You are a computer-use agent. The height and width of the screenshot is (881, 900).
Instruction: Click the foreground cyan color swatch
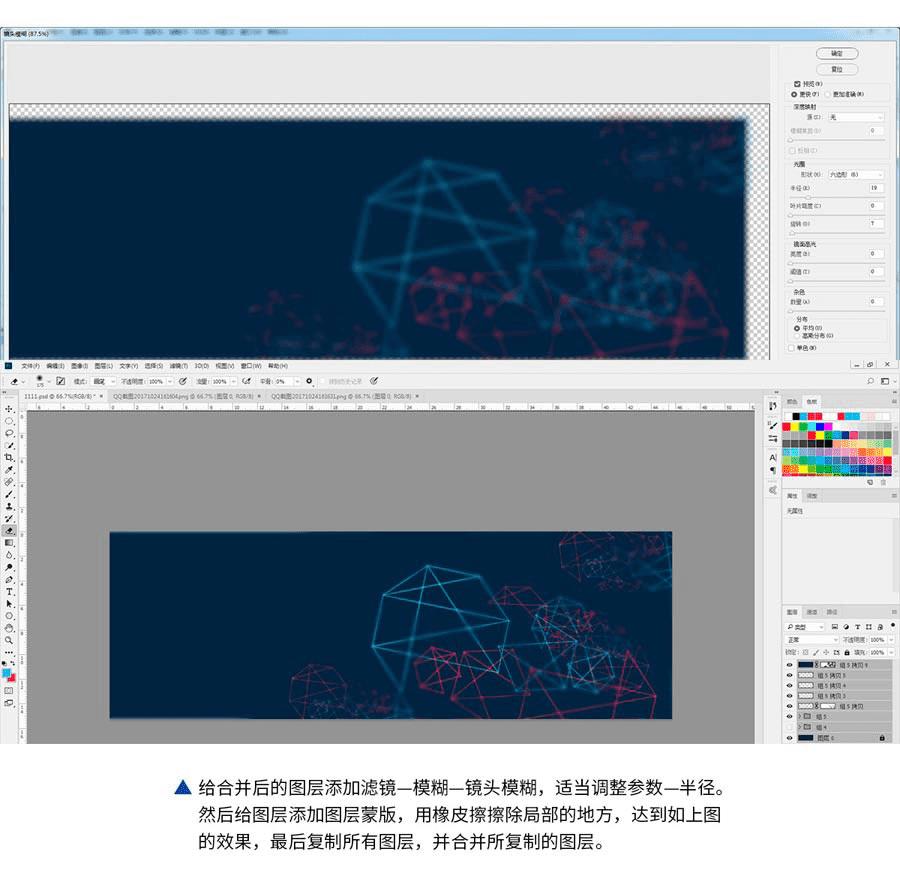6,673
